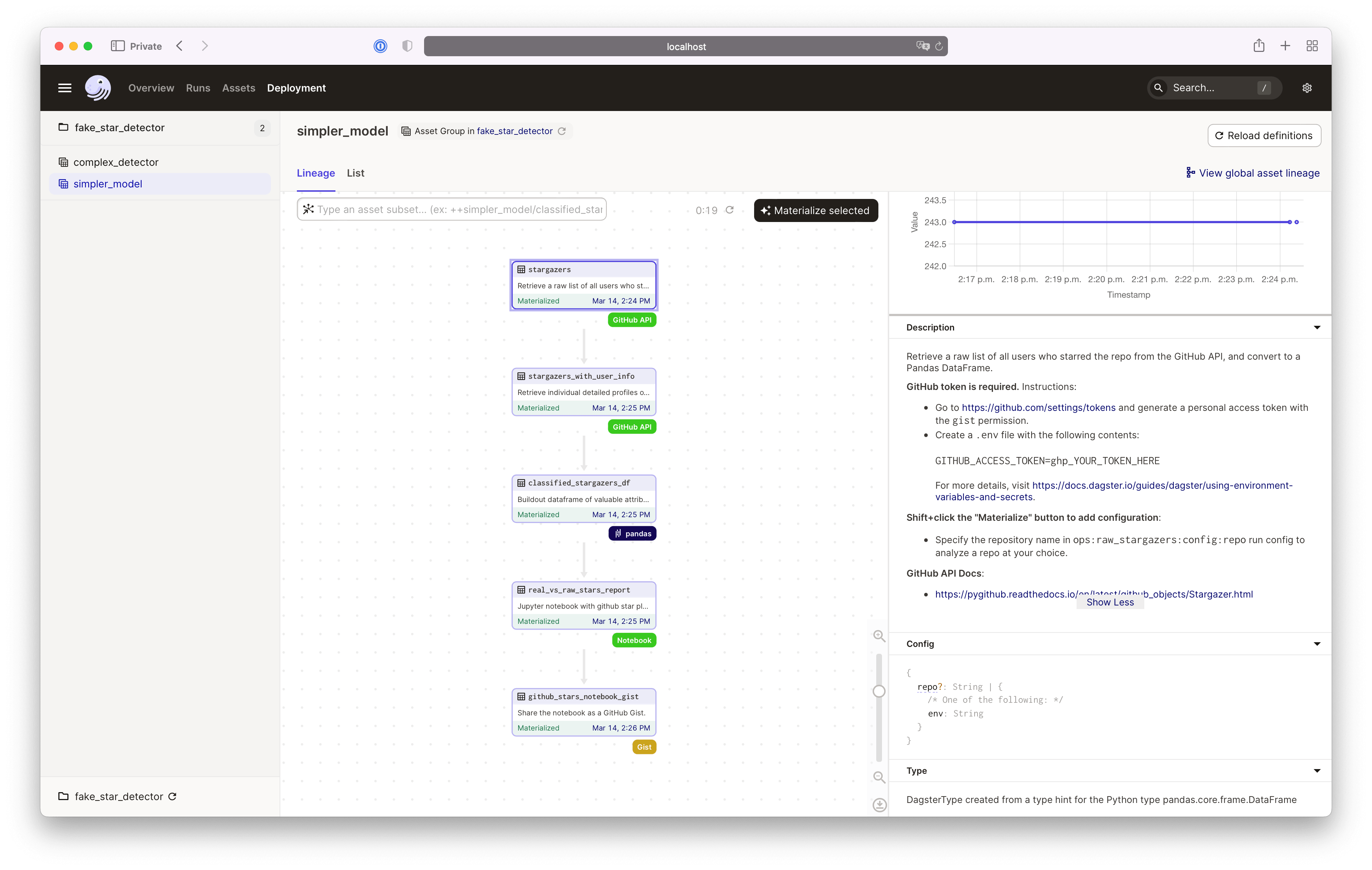Click the code location reload icon near title
Screen dimensions: 1372x870
(x=562, y=131)
